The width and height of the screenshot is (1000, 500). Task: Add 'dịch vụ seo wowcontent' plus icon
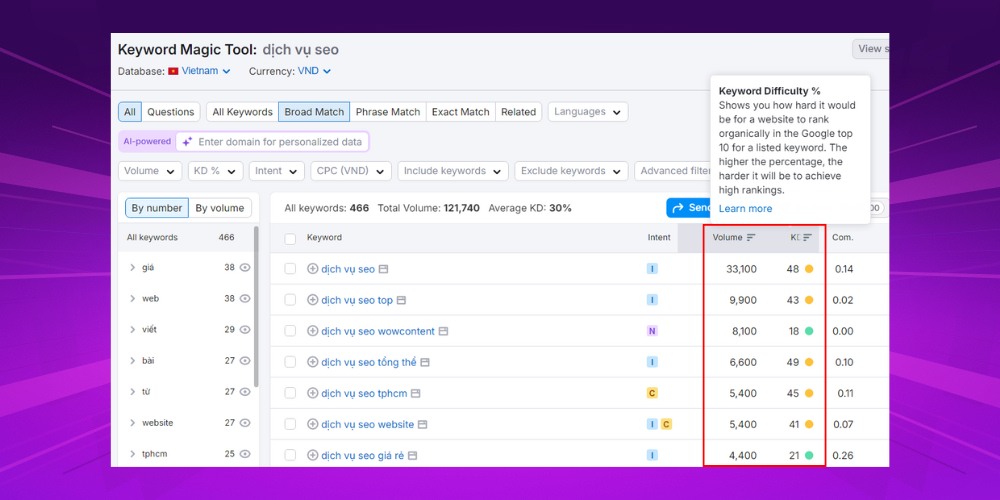point(312,331)
